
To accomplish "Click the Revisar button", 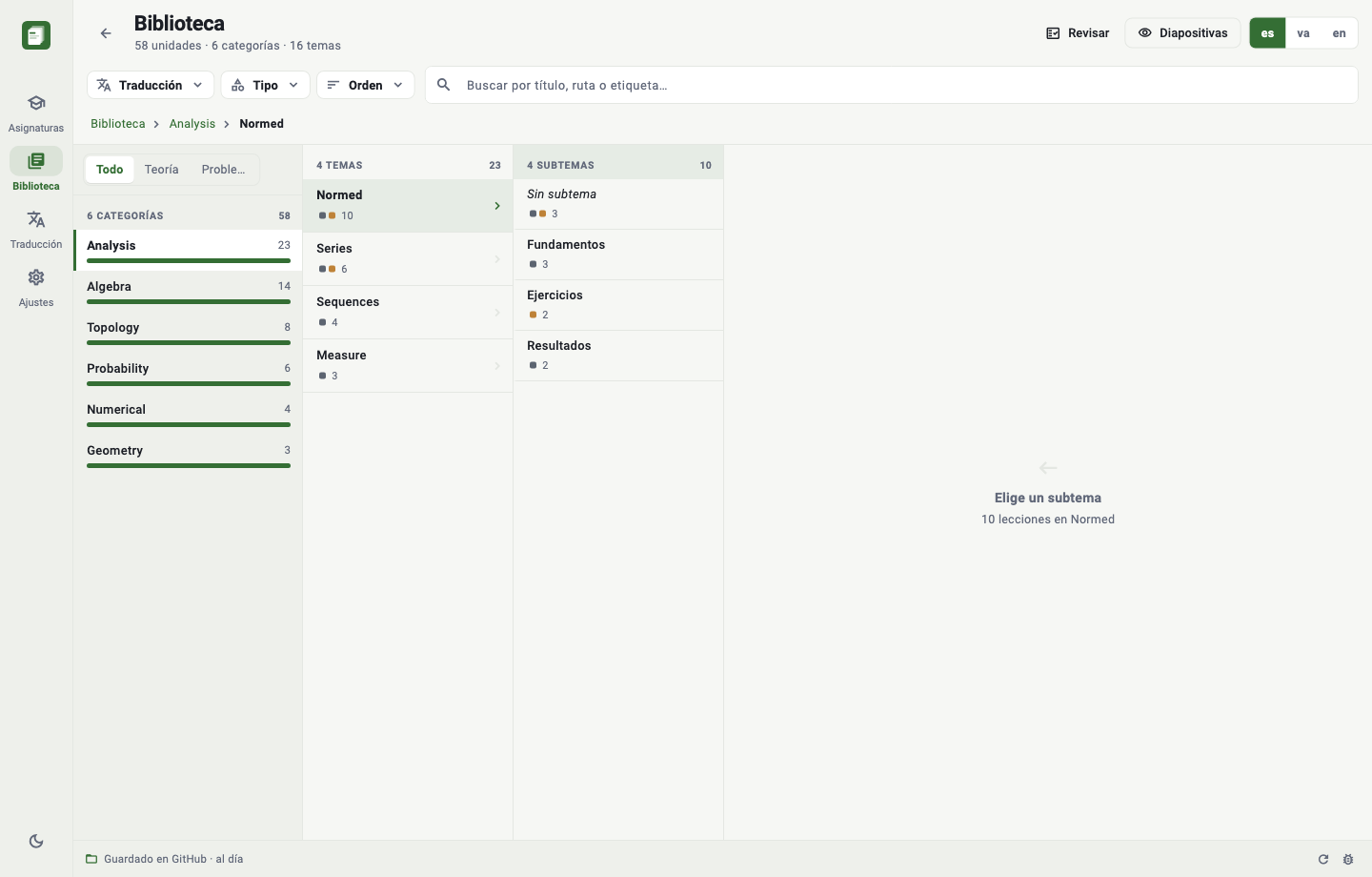I will tap(1078, 33).
